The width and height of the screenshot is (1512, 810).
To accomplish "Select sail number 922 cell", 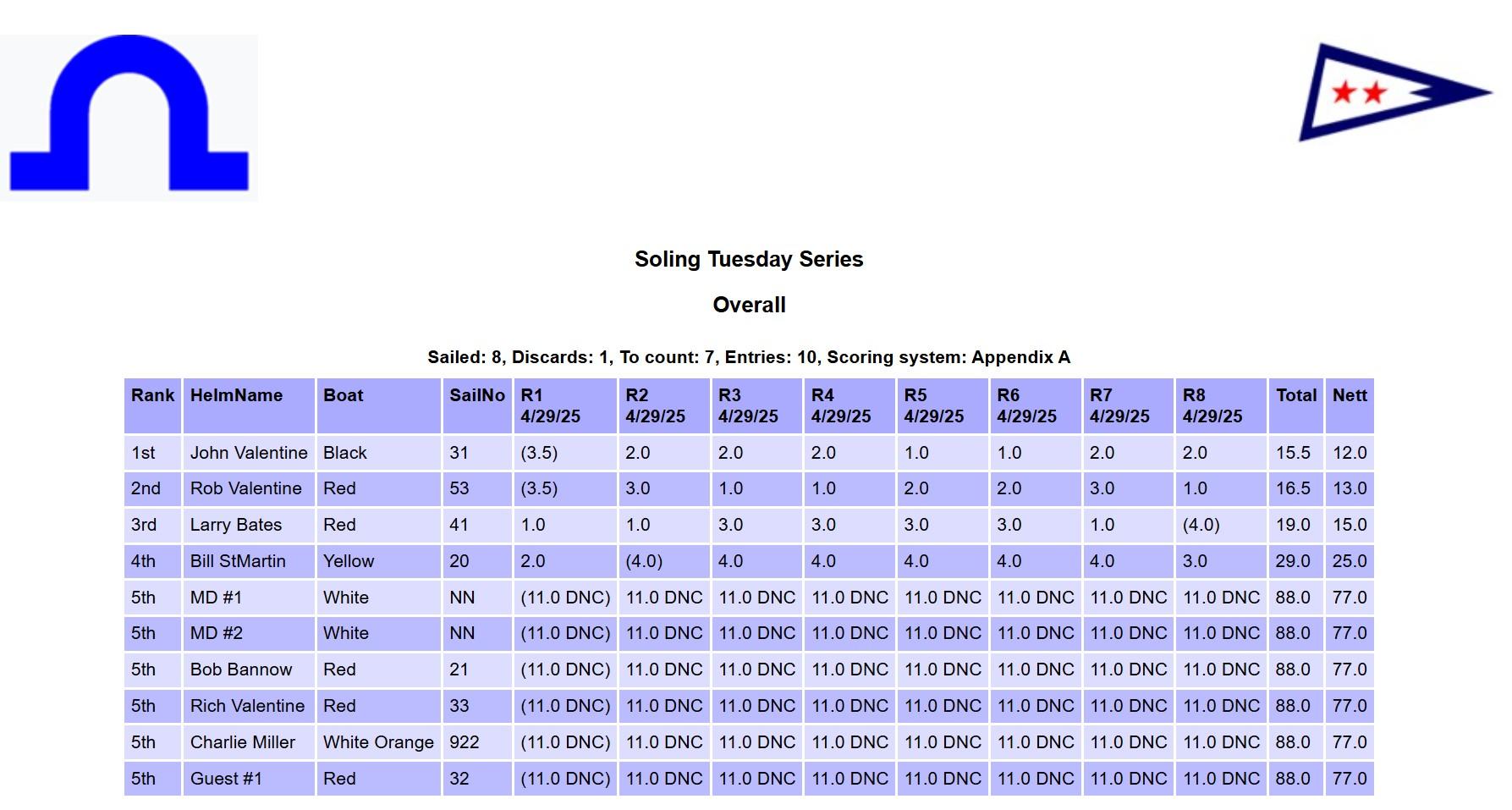I will (477, 742).
